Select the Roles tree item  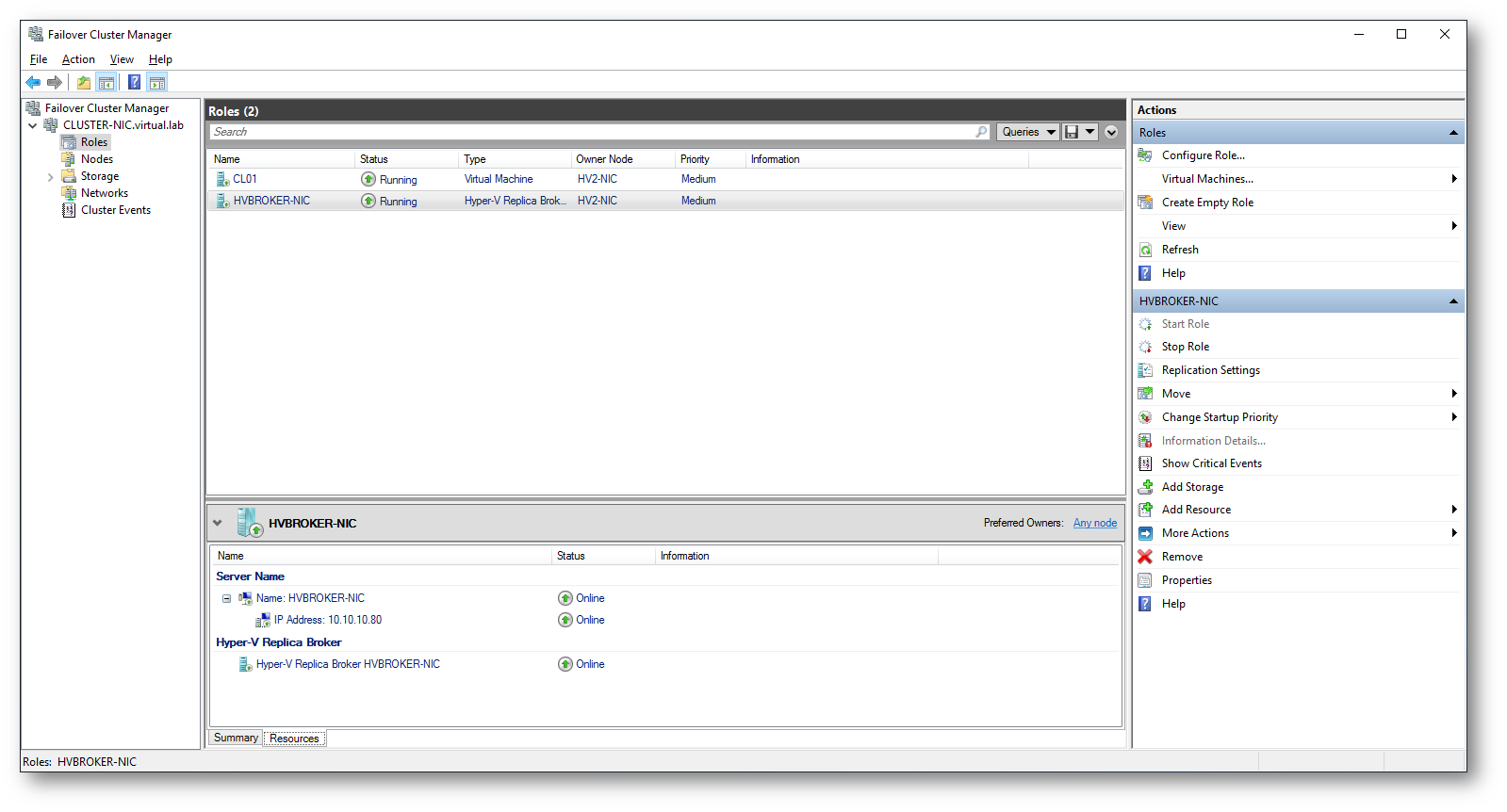coord(94,142)
